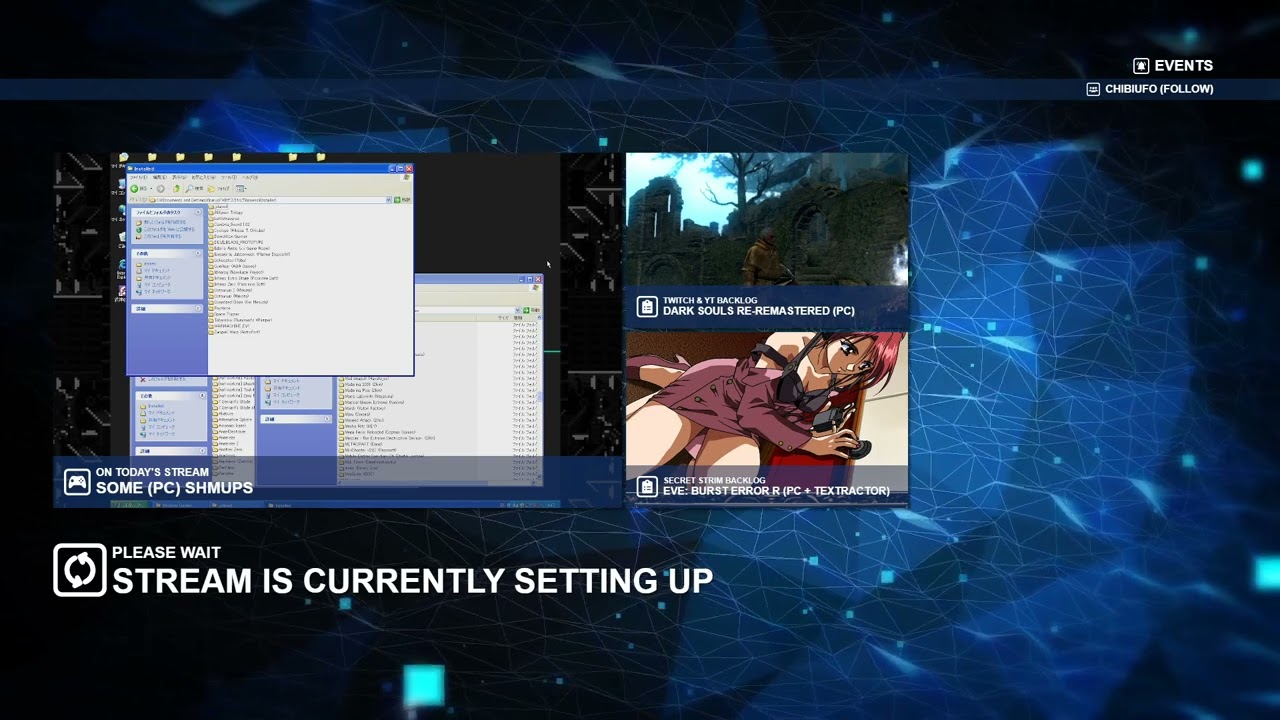Click clipboard icon beside Dark Souls Re-Remastered

point(647,307)
